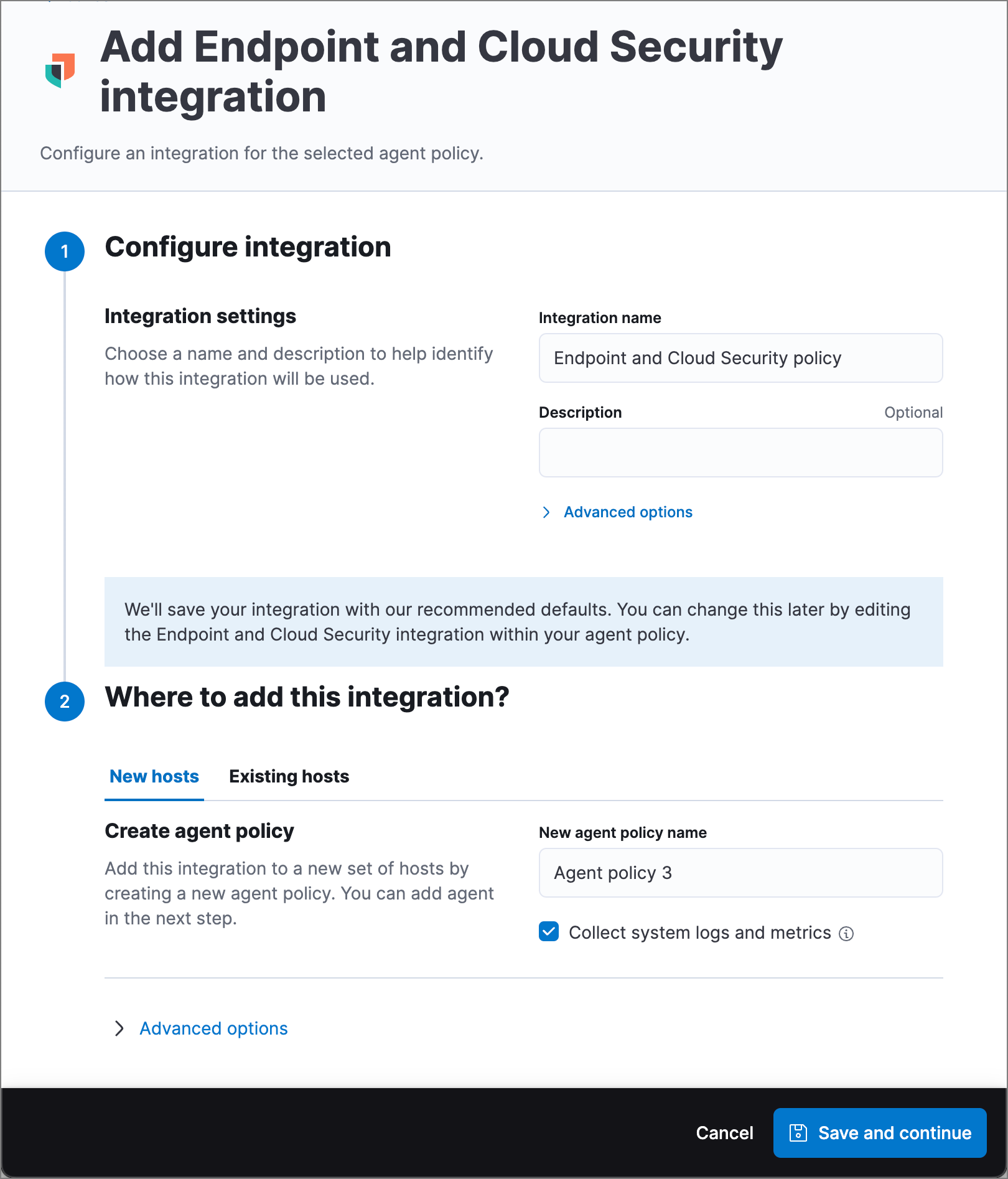1008x1179 pixels.
Task: Select the New hosts tab
Action: (x=154, y=776)
